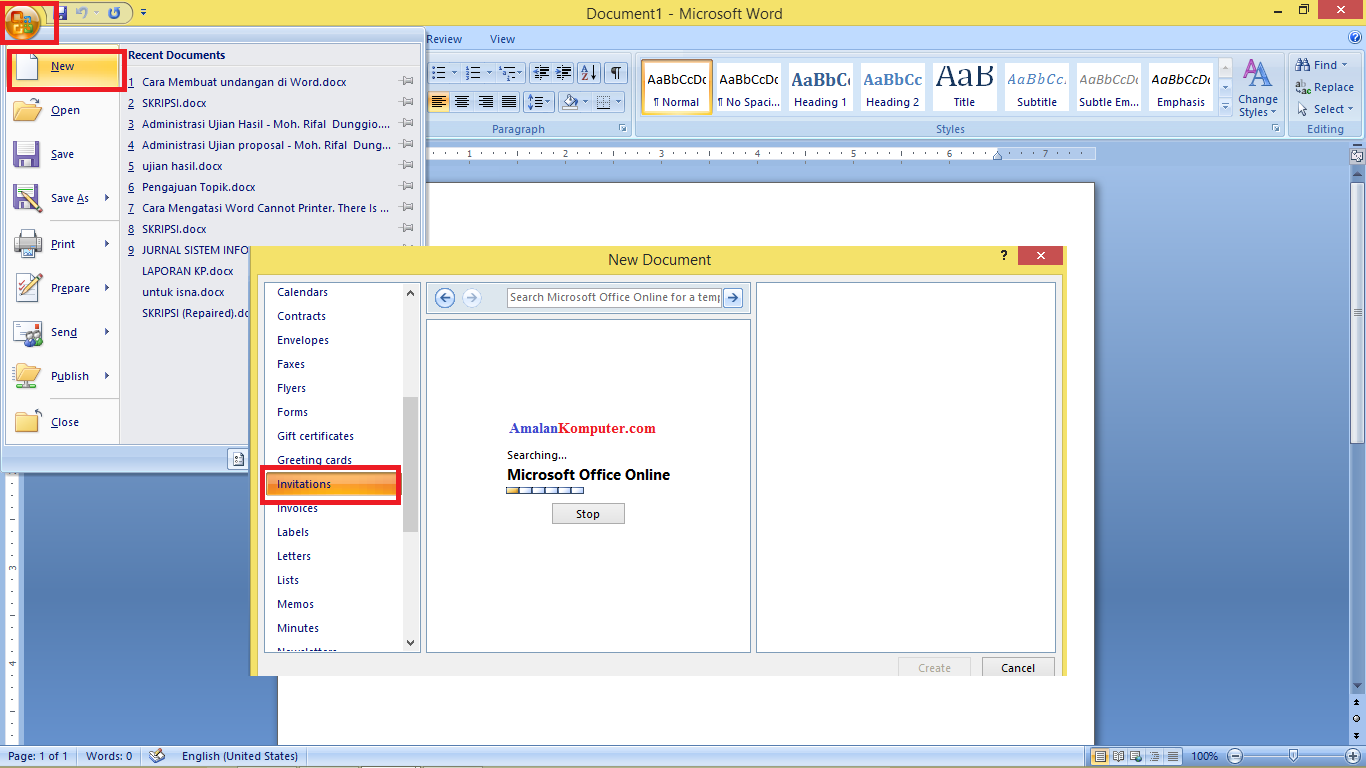Choose Open in the Office menu
1366x768 pixels.
pos(62,110)
